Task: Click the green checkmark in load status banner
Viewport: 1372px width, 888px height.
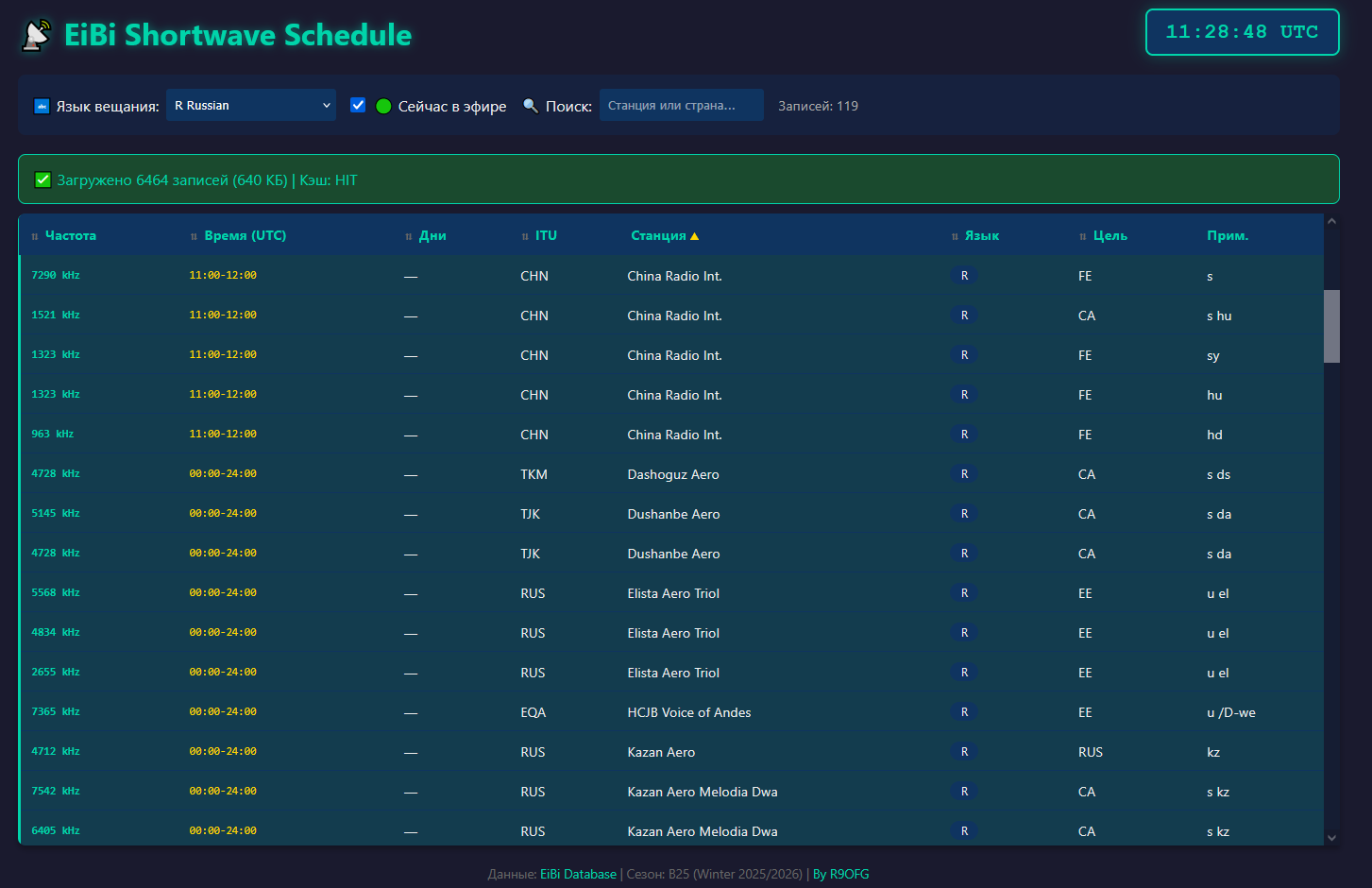Action: click(42, 180)
